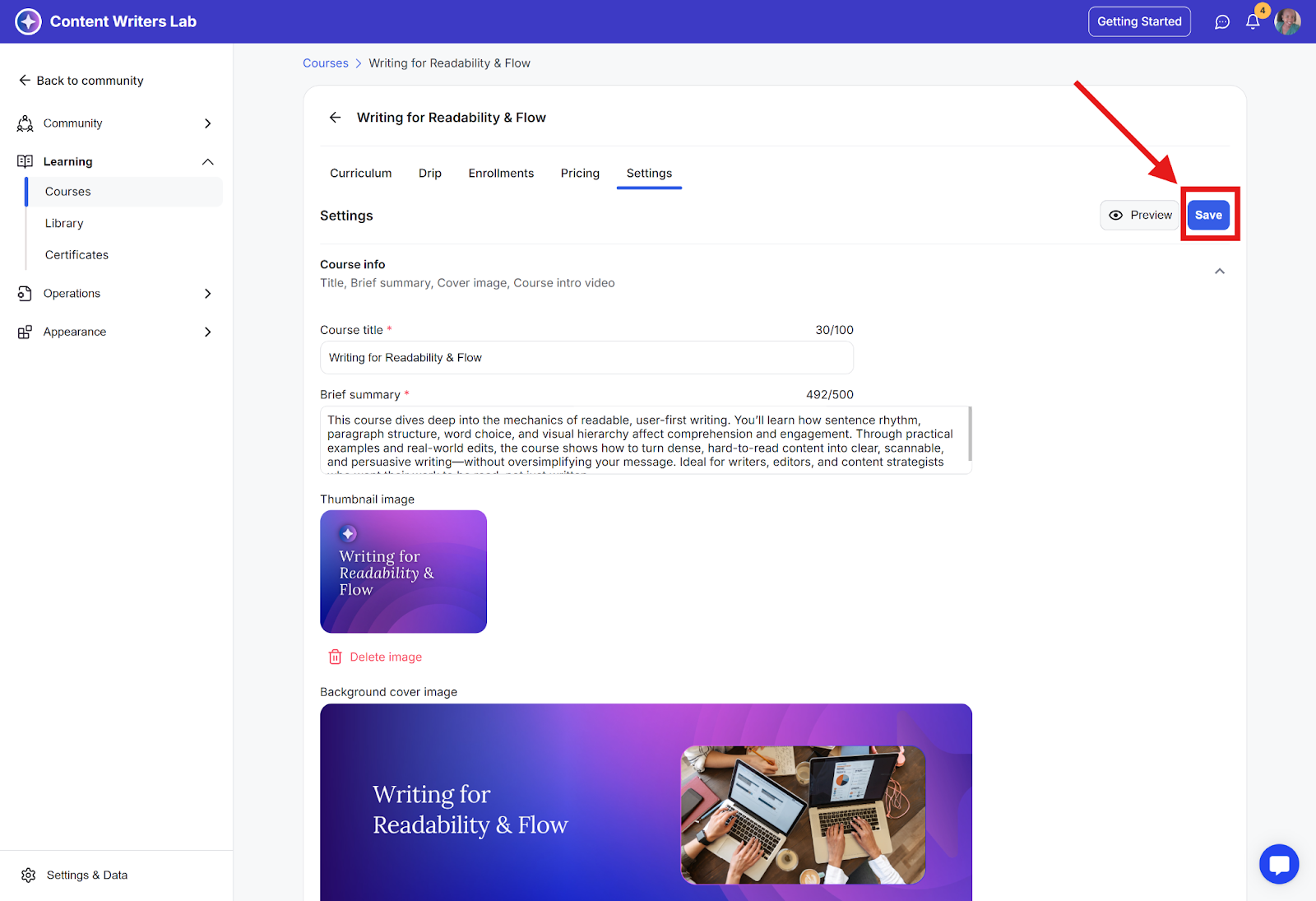This screenshot has width=1316, height=901.
Task: Expand the Appearance menu chevron
Action: (x=208, y=332)
